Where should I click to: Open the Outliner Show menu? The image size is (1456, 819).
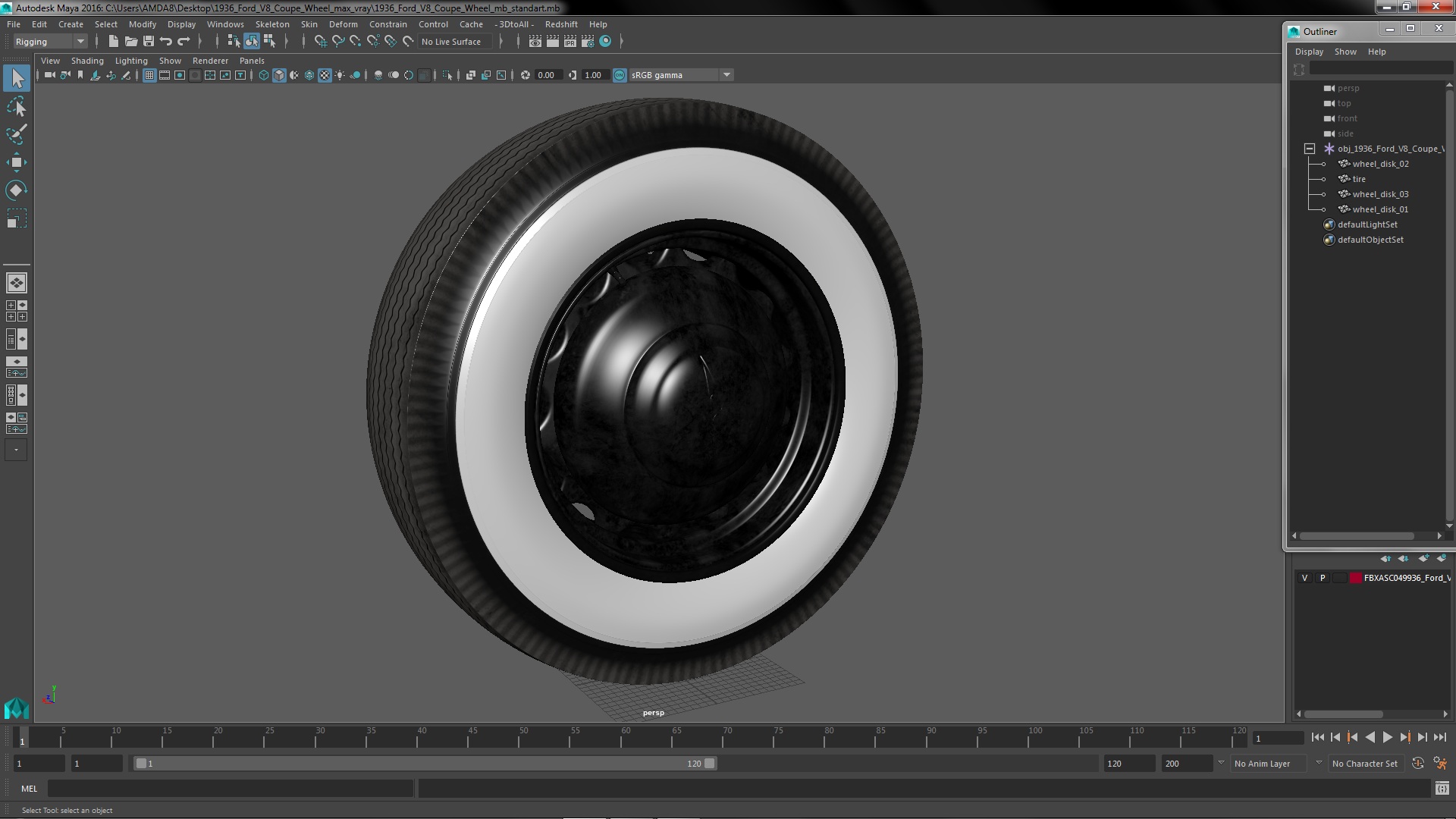[1345, 52]
